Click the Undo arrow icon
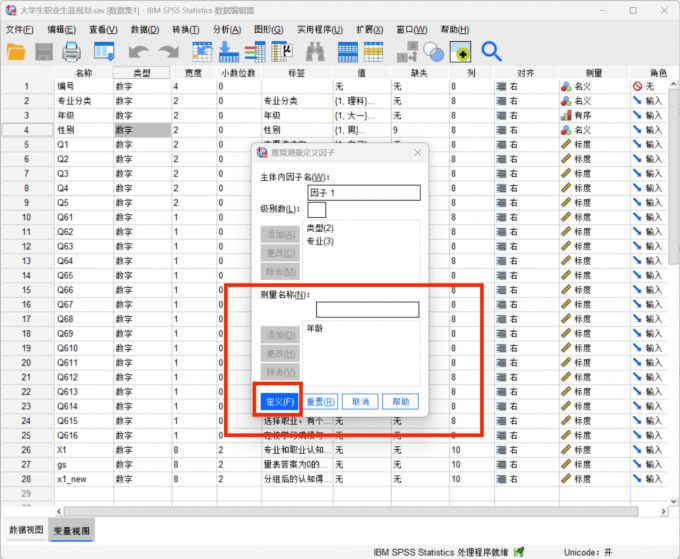The image size is (680, 559). tap(139, 51)
